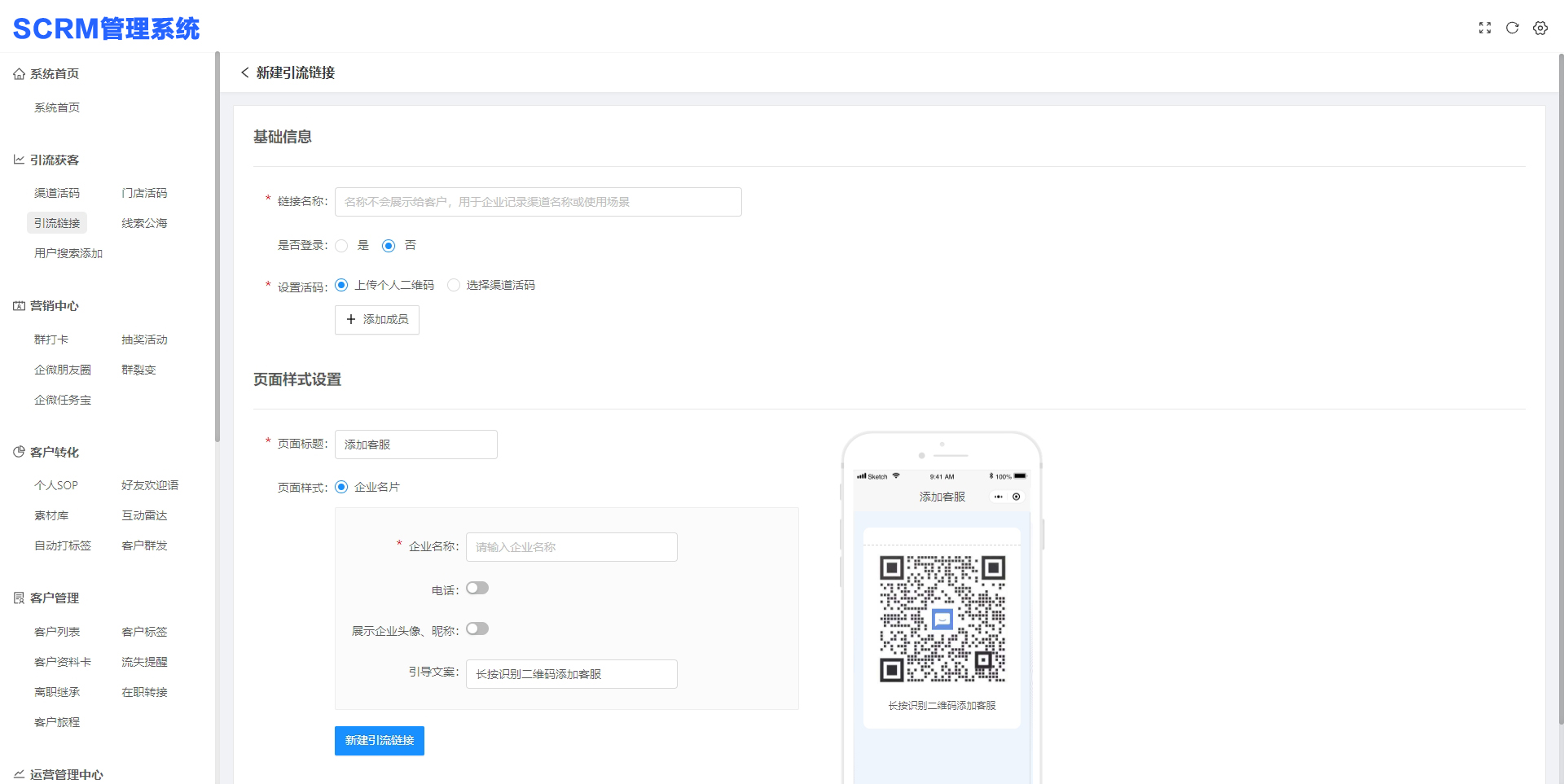Open 在职转接 menu item
1564x784 pixels.
tap(144, 692)
